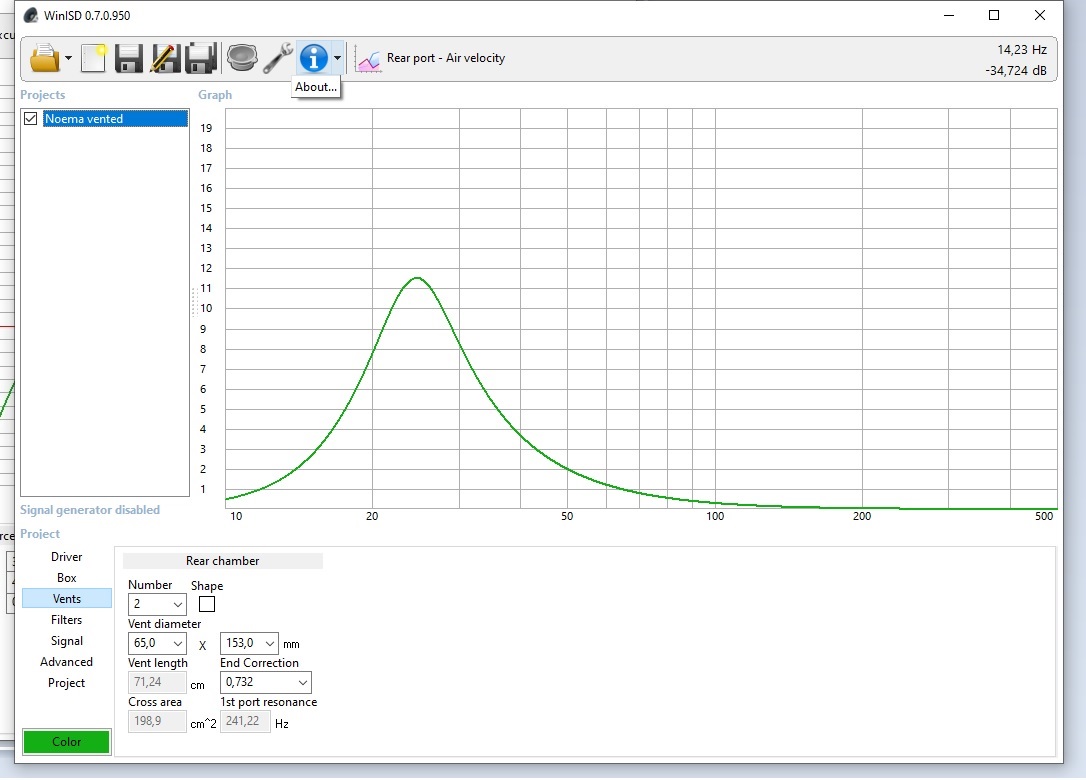Viewport: 1086px width, 780px height.
Task: Open project with the folder icon
Action: [45, 58]
